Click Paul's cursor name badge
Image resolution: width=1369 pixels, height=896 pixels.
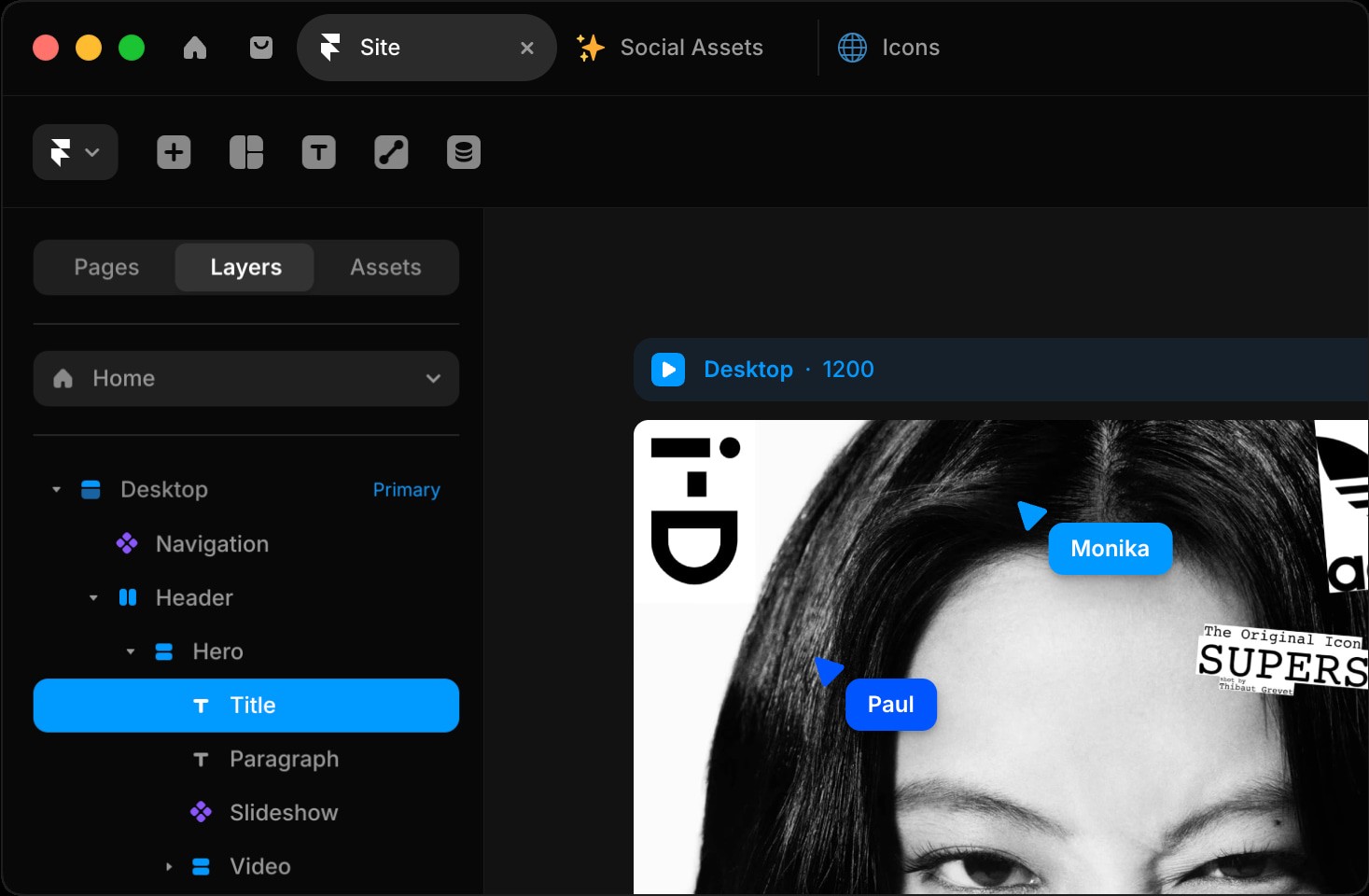point(890,705)
